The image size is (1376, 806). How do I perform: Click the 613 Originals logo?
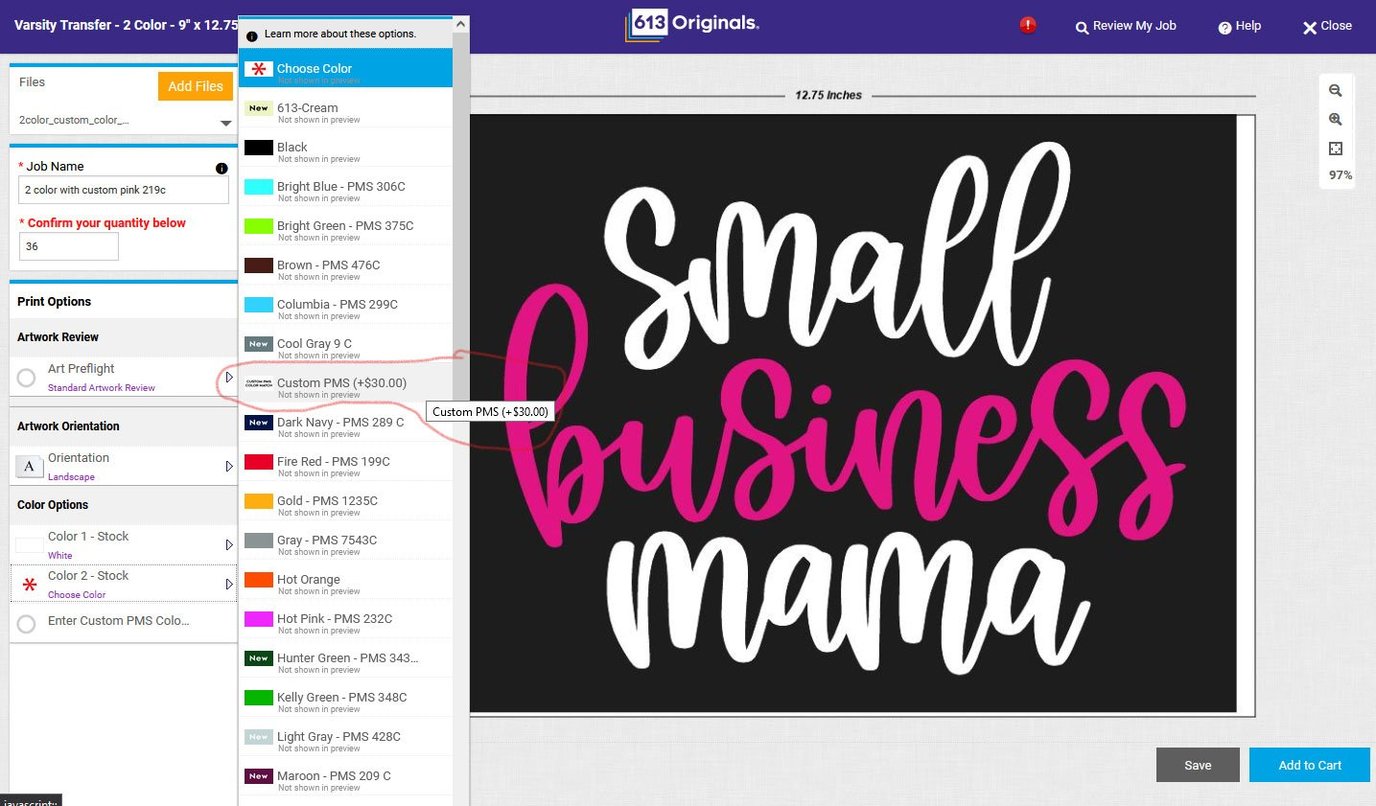[x=691, y=25]
